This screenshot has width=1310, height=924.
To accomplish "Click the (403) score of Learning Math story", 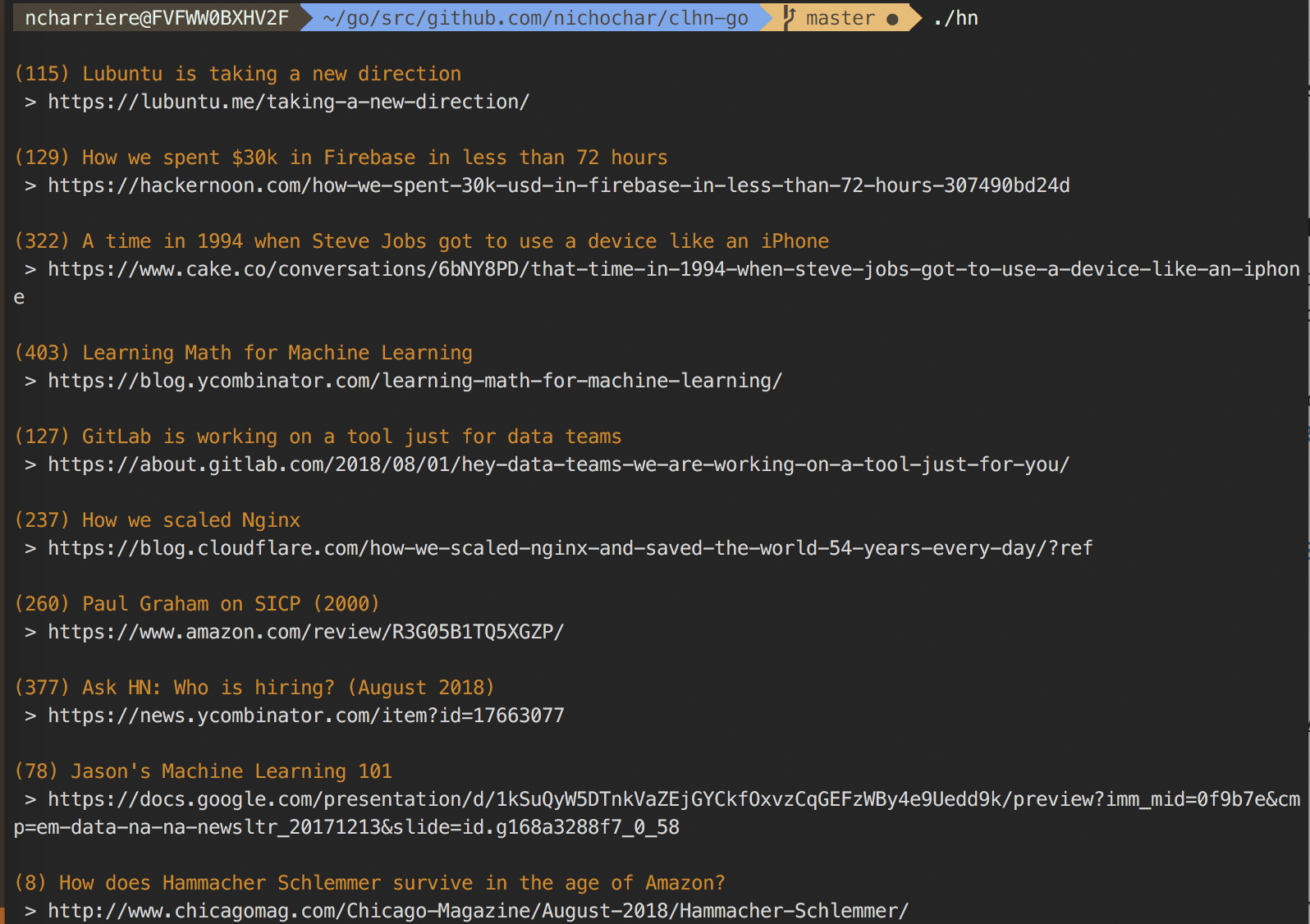I will tap(42, 353).
